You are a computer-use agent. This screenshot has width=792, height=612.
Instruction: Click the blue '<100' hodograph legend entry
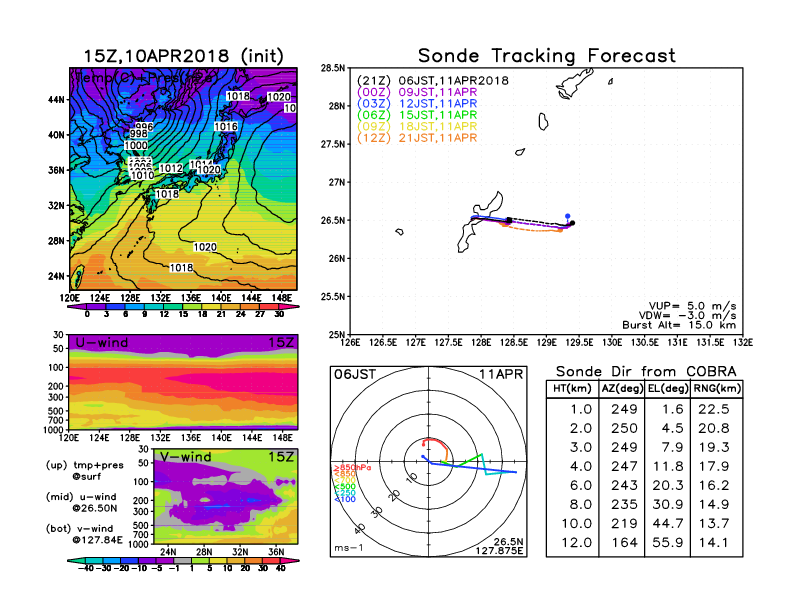tap(344, 499)
